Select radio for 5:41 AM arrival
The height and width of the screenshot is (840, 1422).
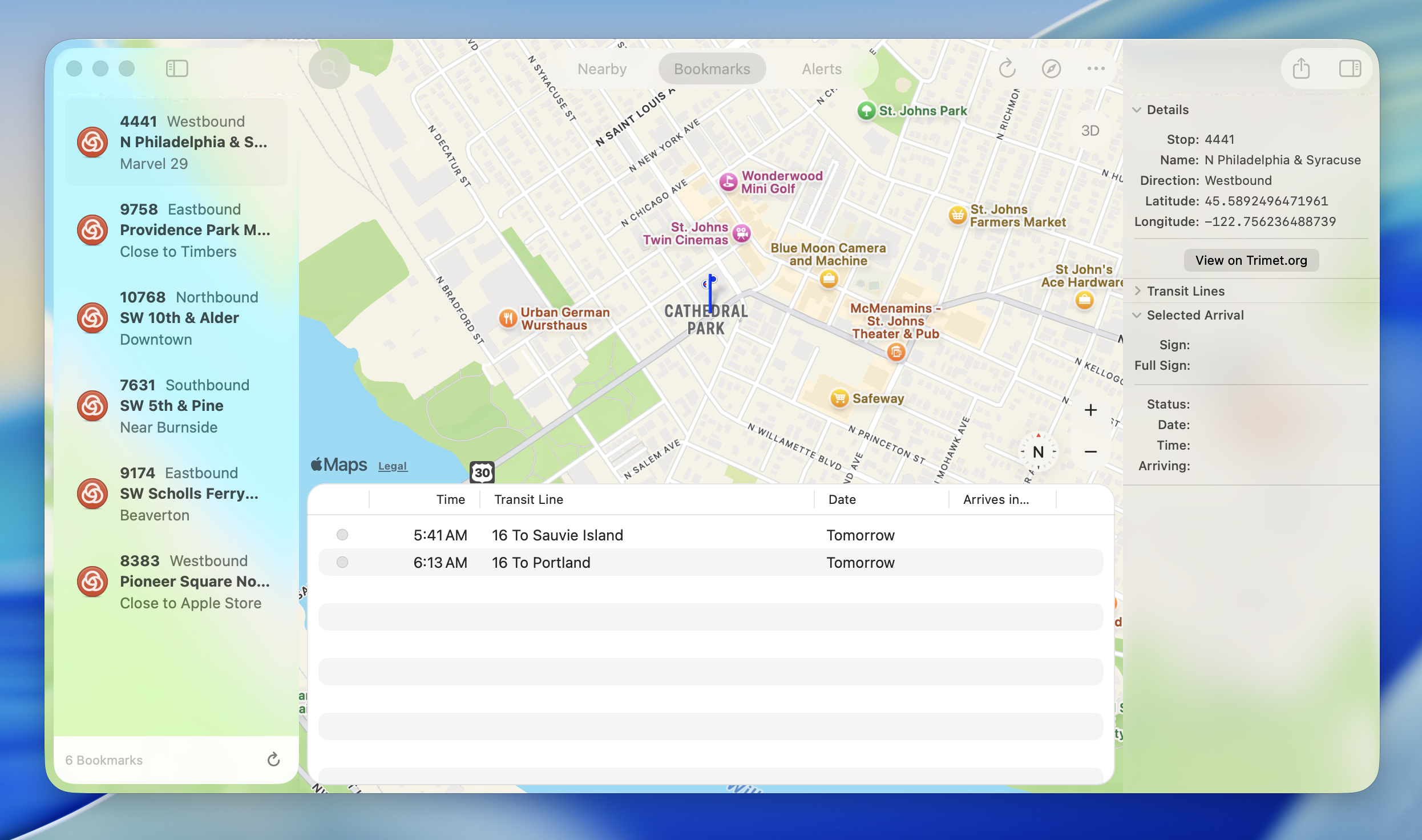click(342, 535)
